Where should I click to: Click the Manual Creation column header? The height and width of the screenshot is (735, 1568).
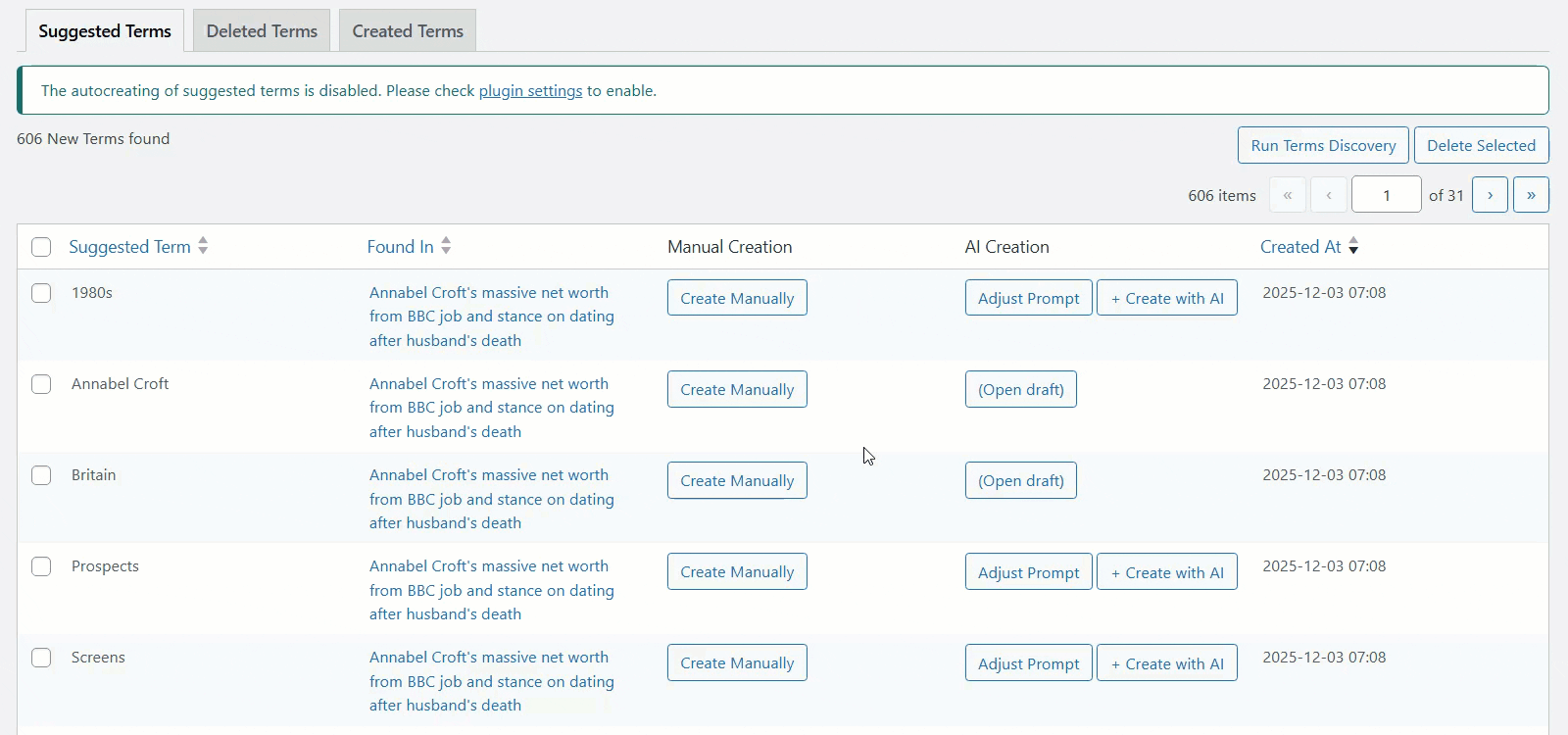click(729, 247)
